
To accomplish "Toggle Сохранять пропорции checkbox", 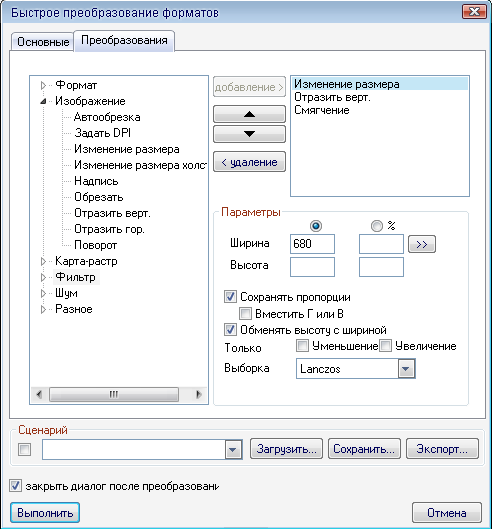I will click(230, 297).
